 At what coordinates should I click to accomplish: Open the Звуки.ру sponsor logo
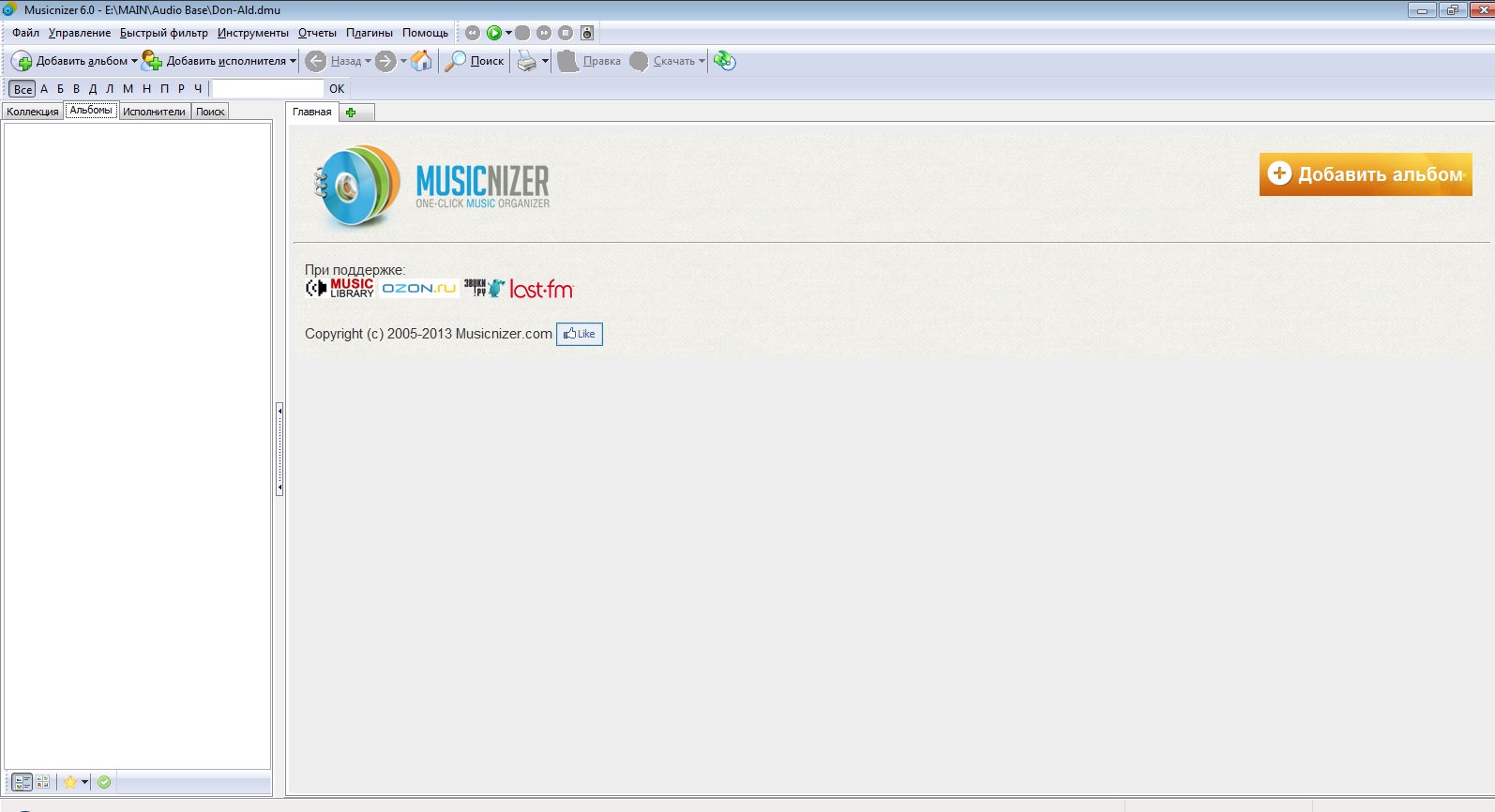(x=484, y=288)
